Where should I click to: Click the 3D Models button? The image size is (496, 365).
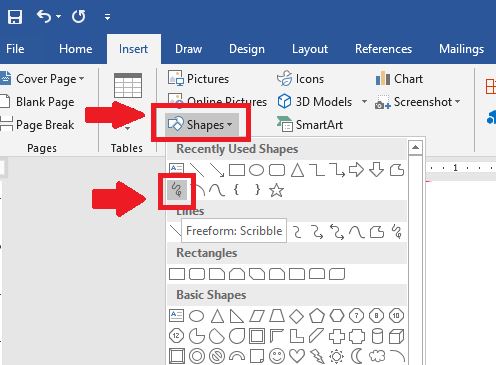(315, 102)
